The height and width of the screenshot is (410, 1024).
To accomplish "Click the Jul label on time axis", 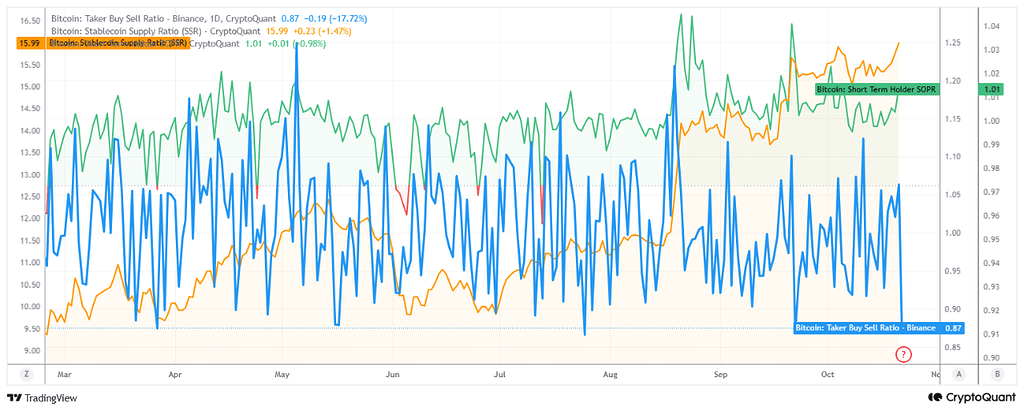I will (x=498, y=375).
